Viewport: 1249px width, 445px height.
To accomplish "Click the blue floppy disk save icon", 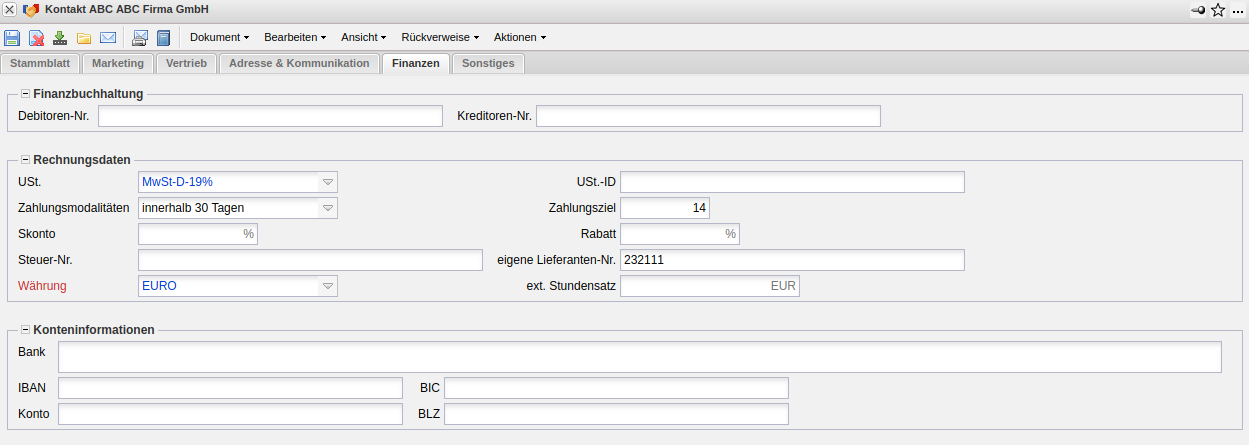I will [x=12, y=38].
